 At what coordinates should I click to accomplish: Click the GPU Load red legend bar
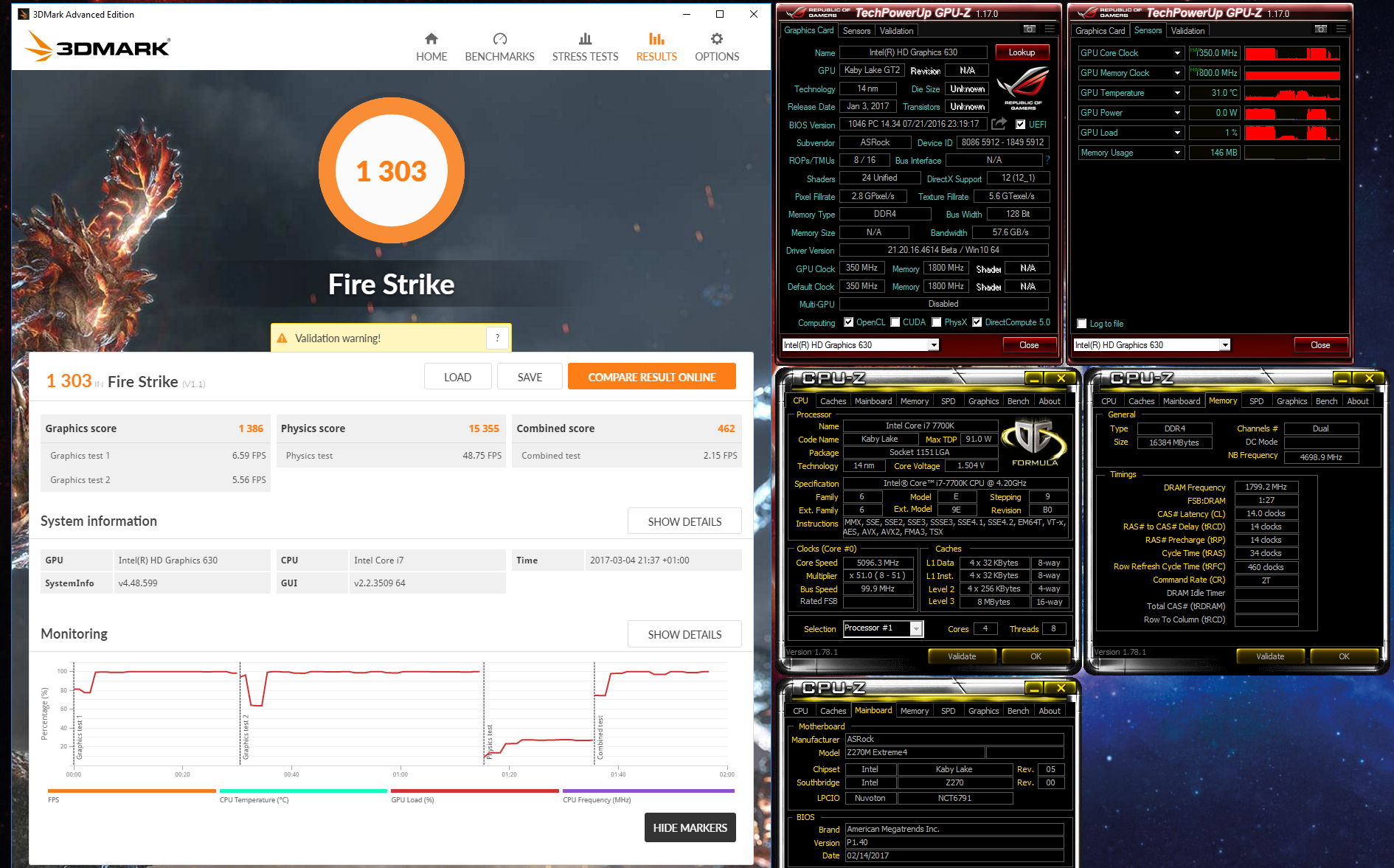tap(475, 791)
